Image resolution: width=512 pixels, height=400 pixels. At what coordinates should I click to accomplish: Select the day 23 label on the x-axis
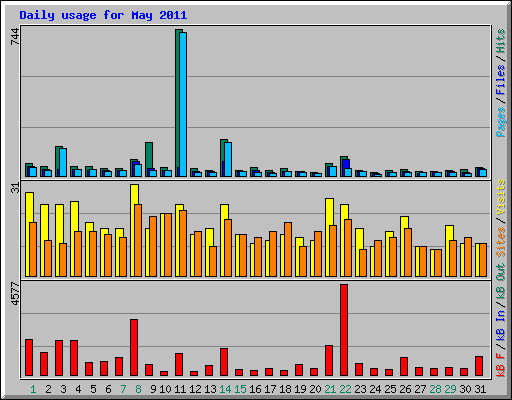coord(360,389)
